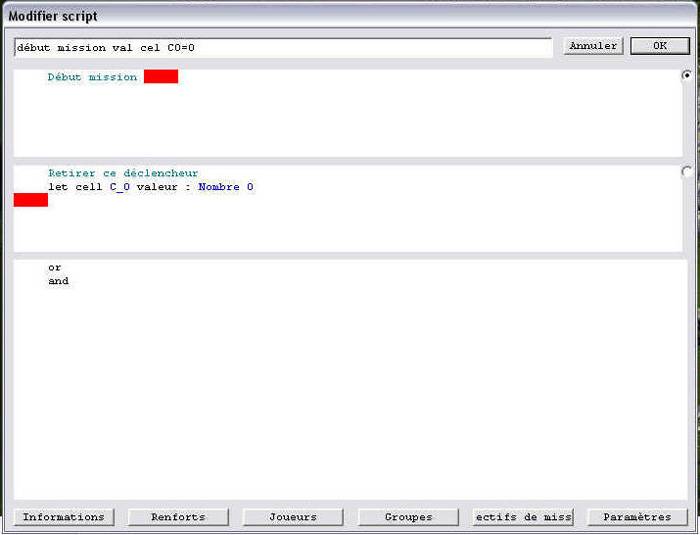This screenshot has height=535, width=700.
Task: Select the radio button beside the trigger panel
Action: [x=687, y=76]
